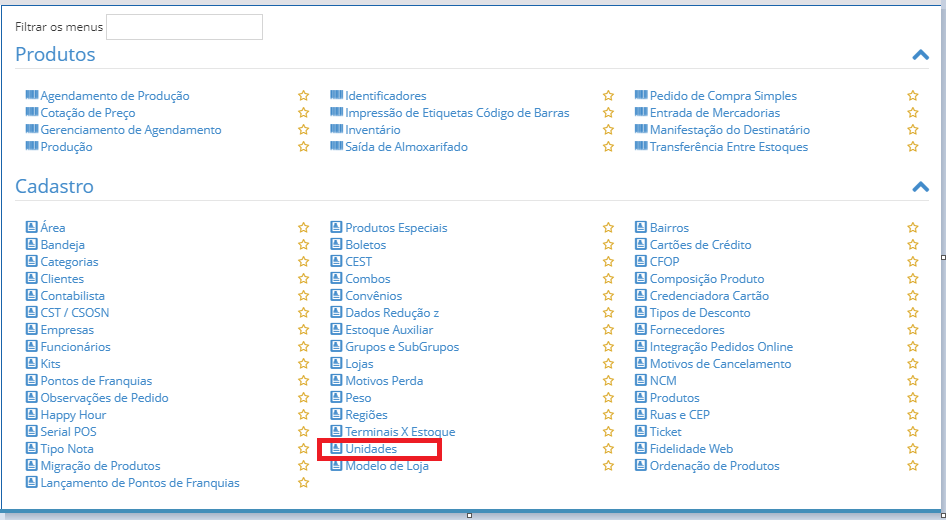Collapse the Cadastro section chevron
The image size is (946, 520).
tap(920, 186)
